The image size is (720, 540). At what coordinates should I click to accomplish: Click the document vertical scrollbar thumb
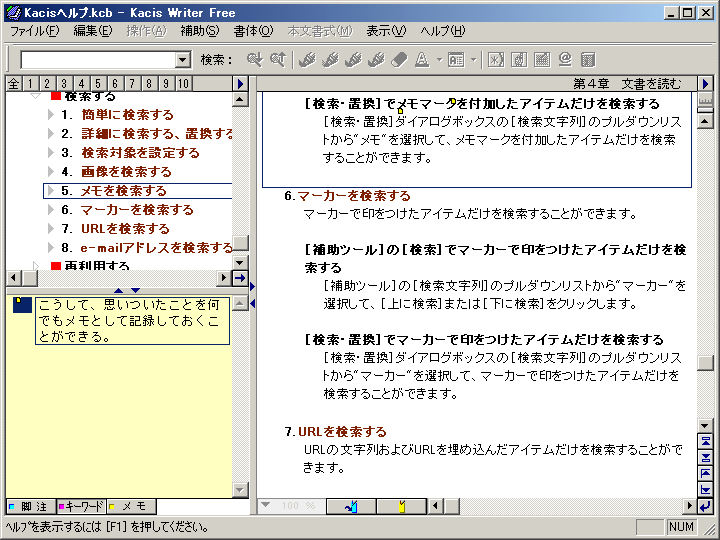click(705, 363)
